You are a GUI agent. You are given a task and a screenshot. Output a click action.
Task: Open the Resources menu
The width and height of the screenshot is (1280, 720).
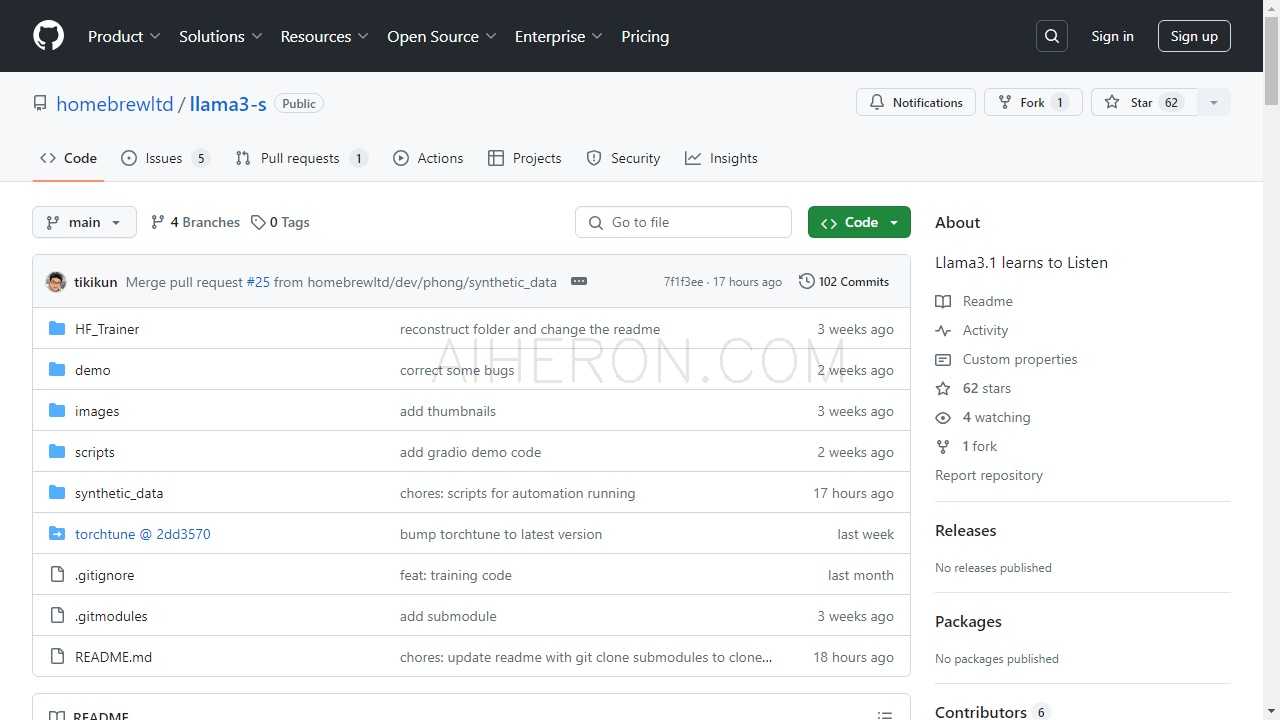click(x=324, y=36)
